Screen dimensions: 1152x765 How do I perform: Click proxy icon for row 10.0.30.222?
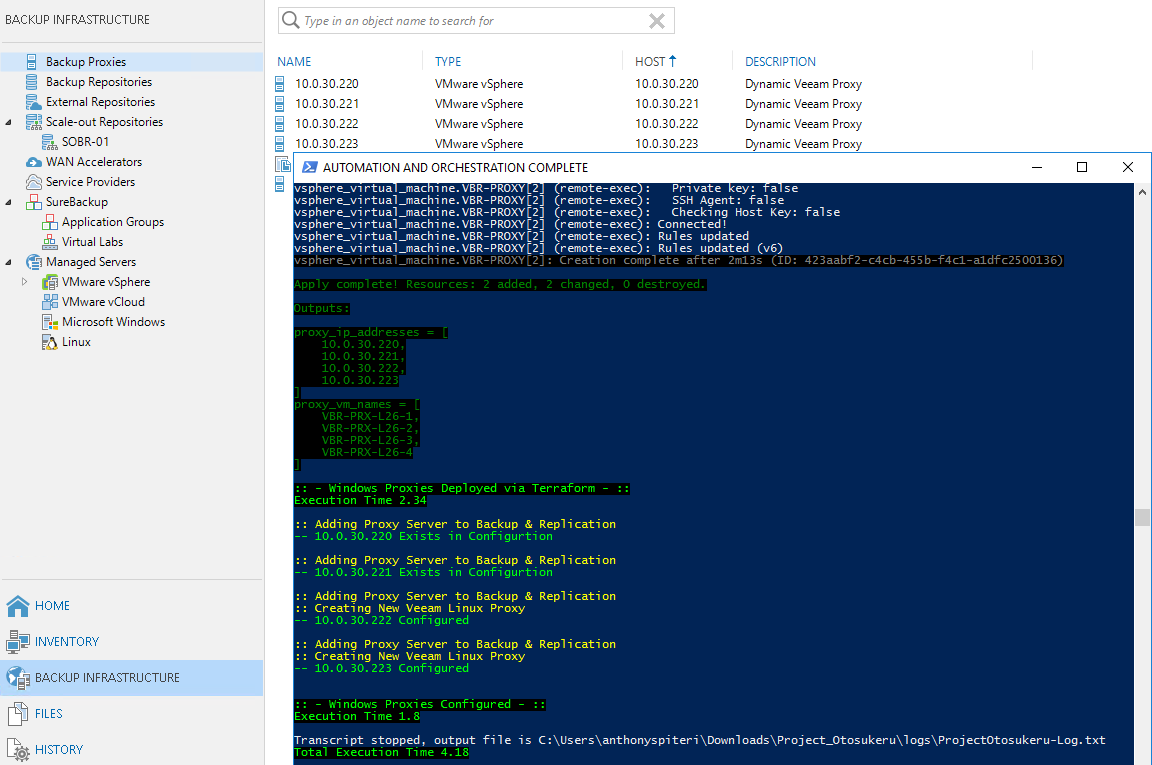coord(280,123)
